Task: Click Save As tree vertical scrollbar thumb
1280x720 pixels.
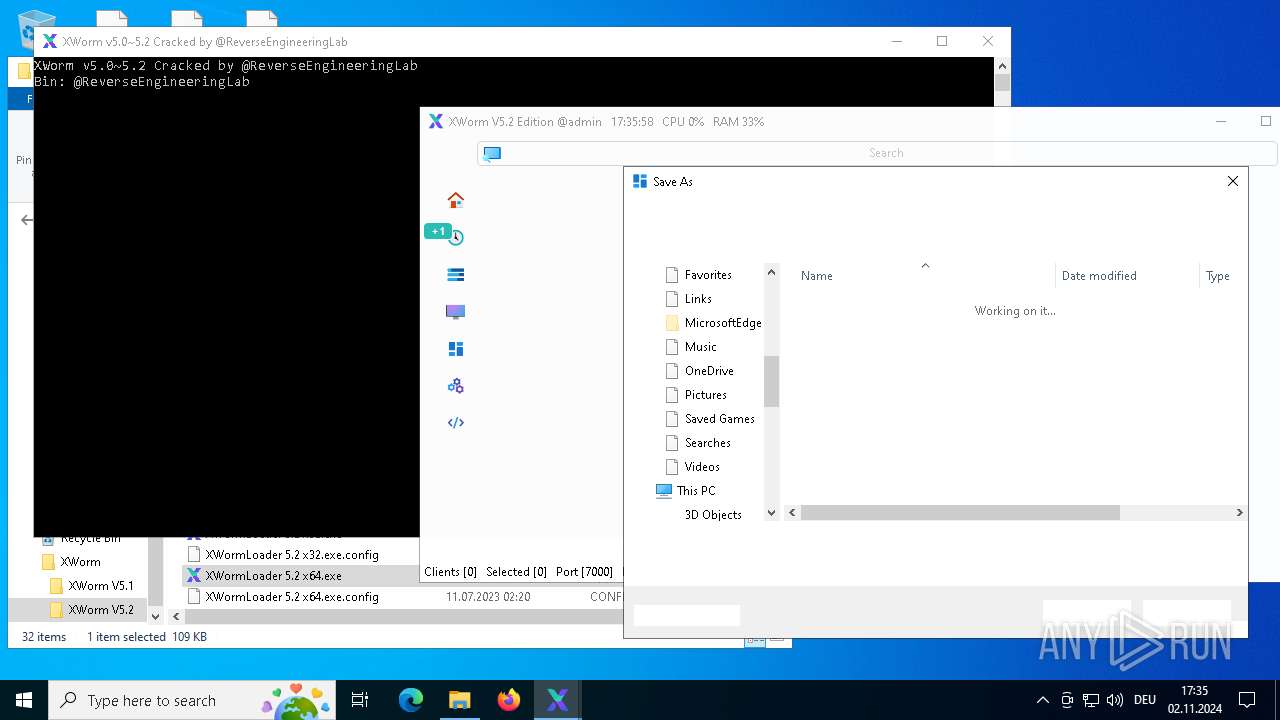Action: pos(771,381)
